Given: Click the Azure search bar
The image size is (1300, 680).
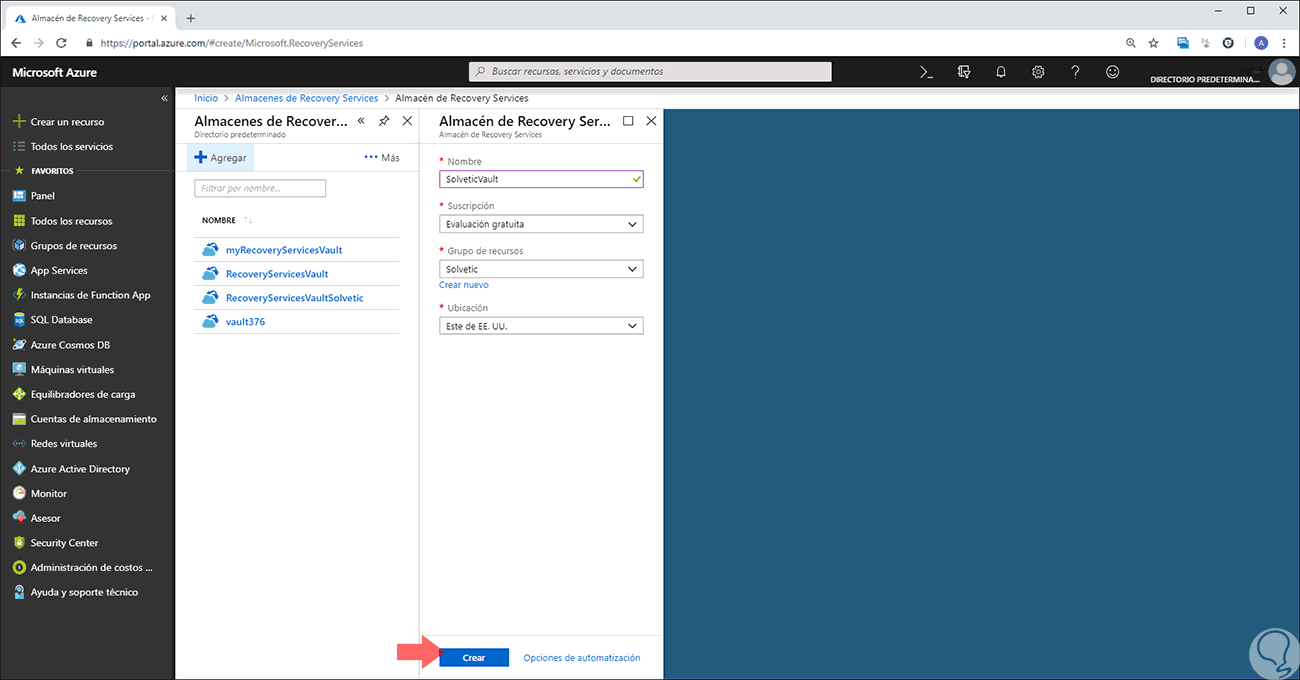Looking at the screenshot, I should click(x=650, y=71).
